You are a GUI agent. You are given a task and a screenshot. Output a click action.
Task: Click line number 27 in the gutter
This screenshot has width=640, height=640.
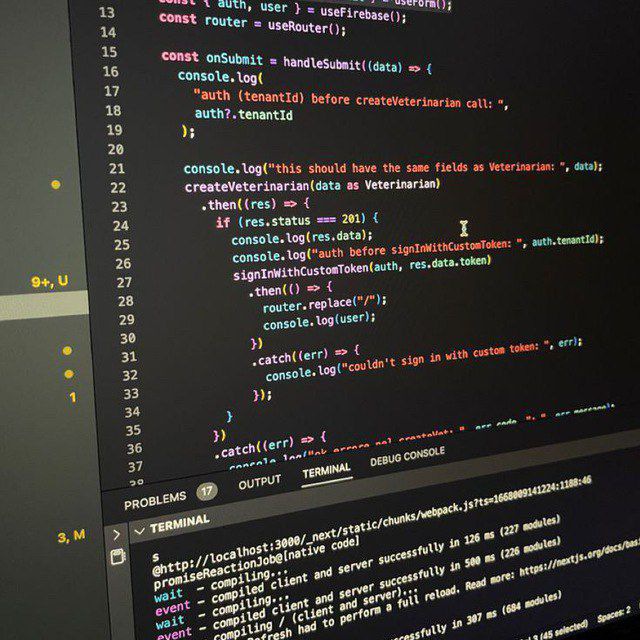click(124, 282)
